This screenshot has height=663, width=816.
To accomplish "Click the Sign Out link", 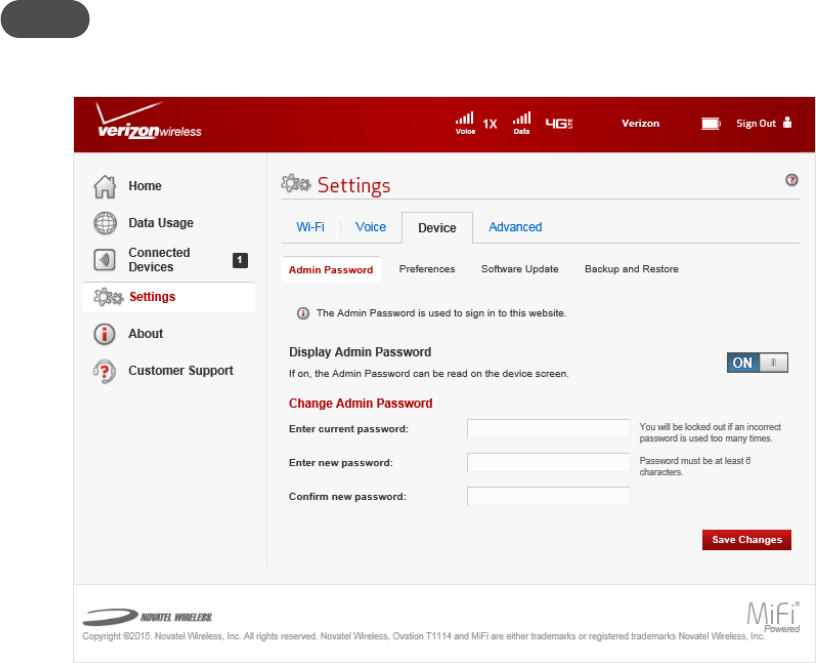I will pos(756,123).
